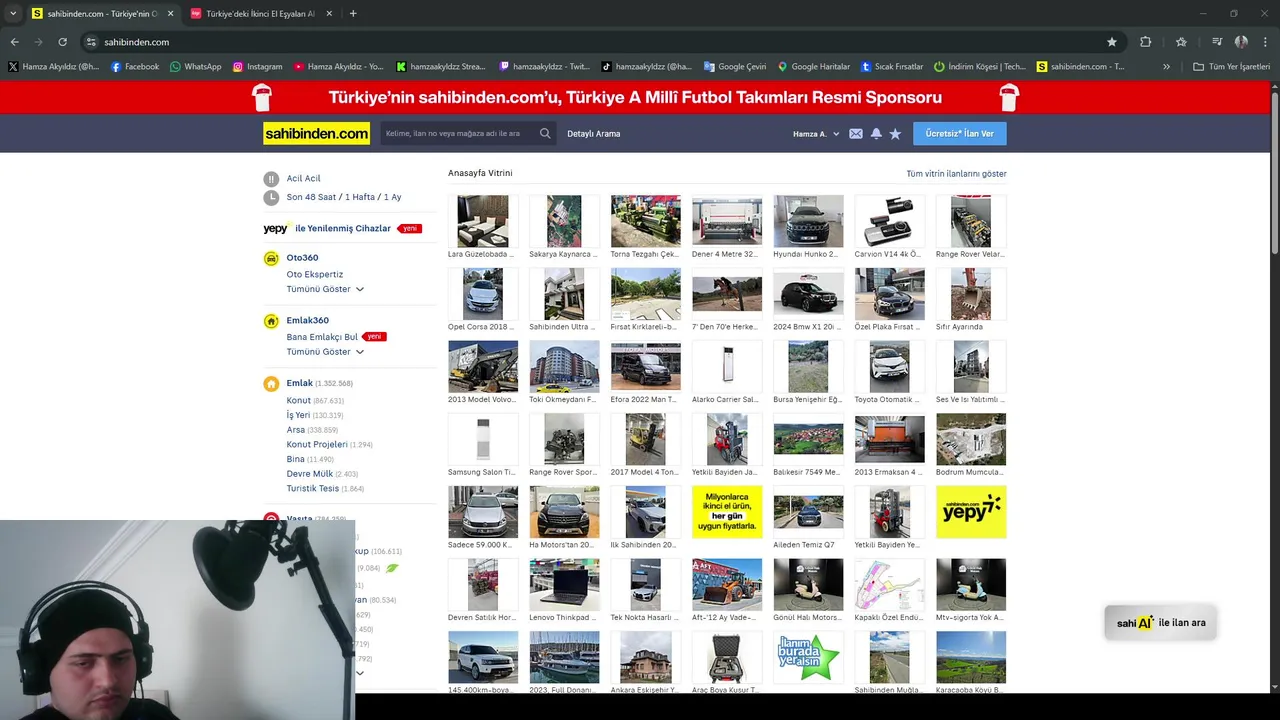
Task: Open a new browser tab
Action: click(353, 14)
